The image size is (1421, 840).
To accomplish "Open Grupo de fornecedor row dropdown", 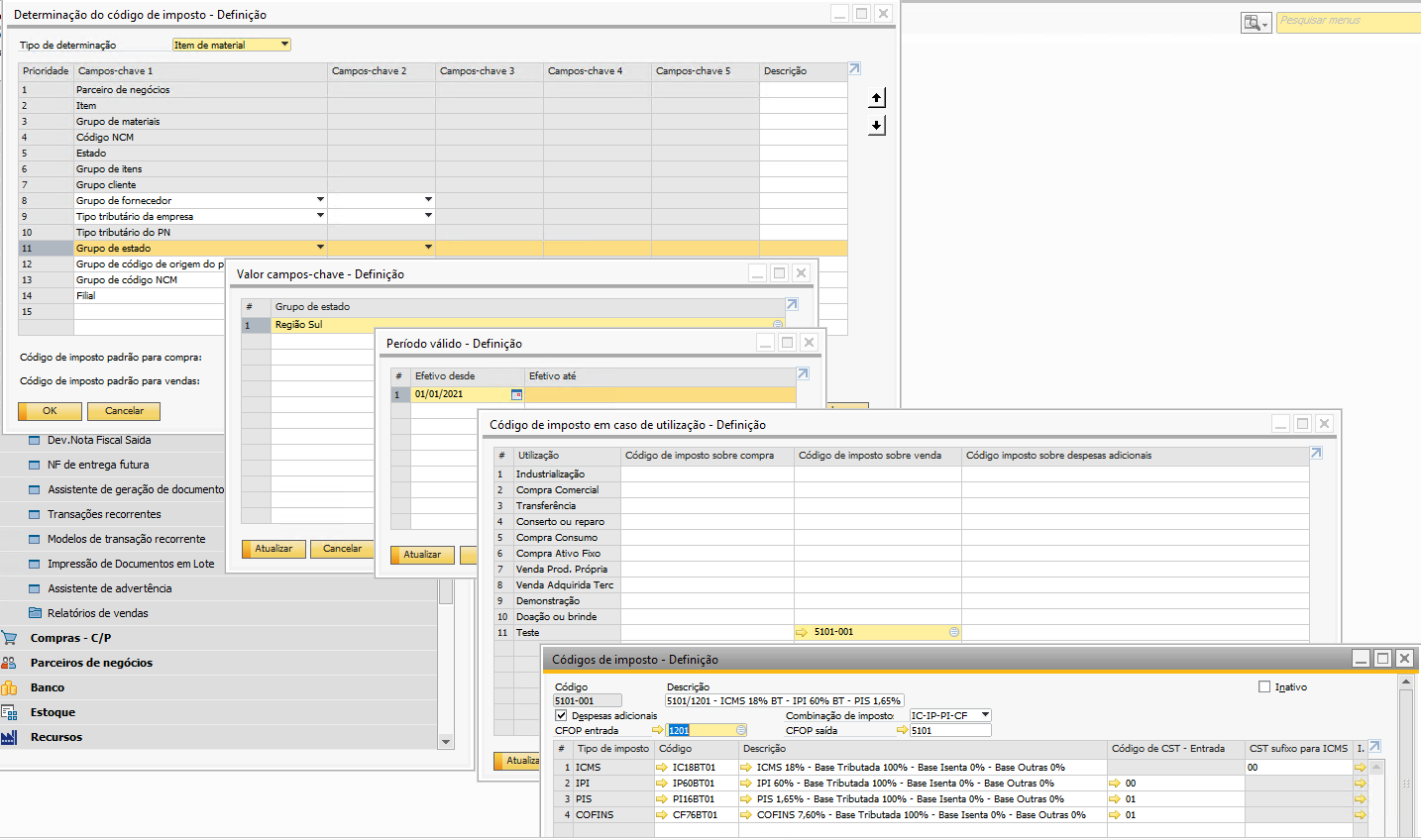I will coord(320,200).
